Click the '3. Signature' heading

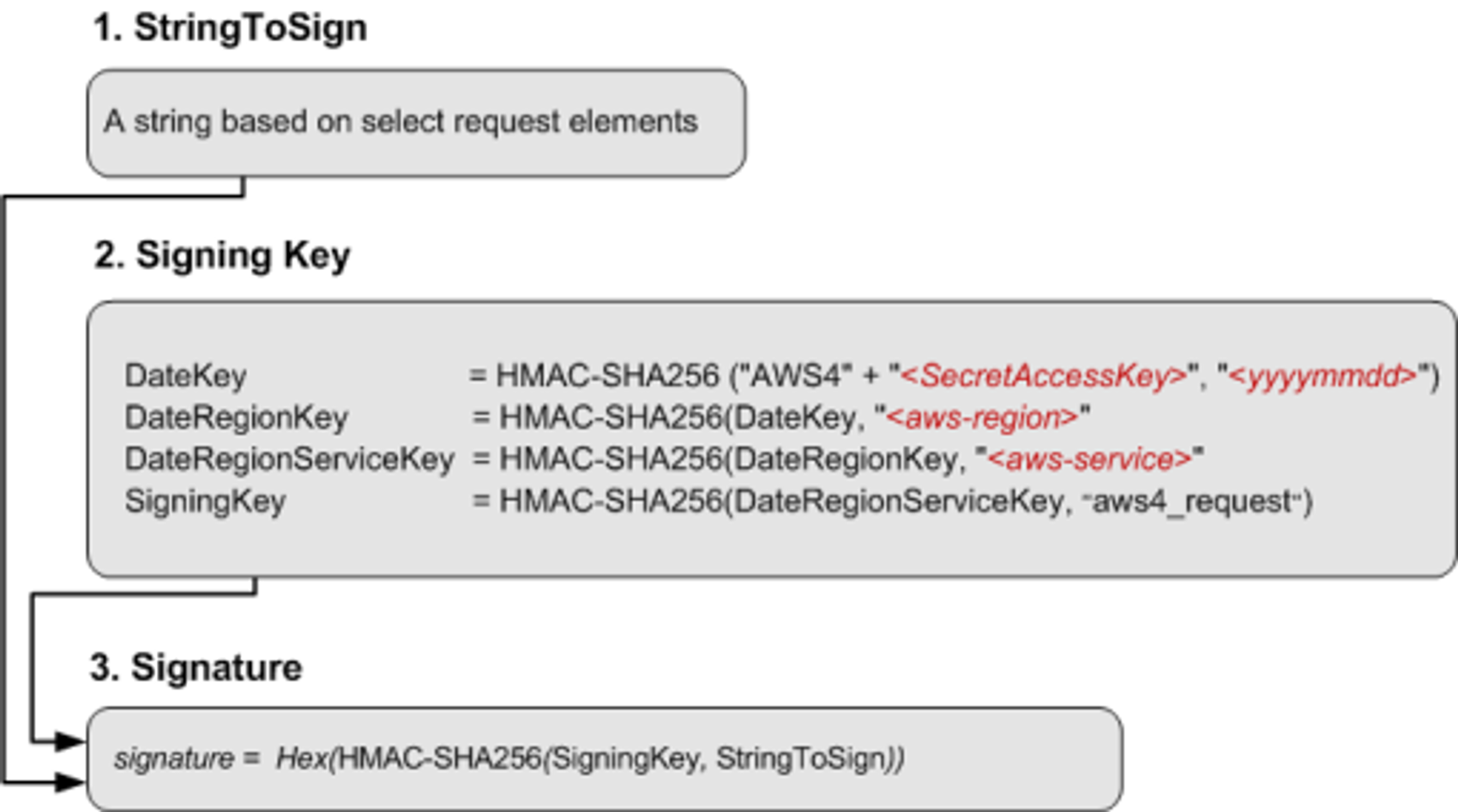point(196,668)
